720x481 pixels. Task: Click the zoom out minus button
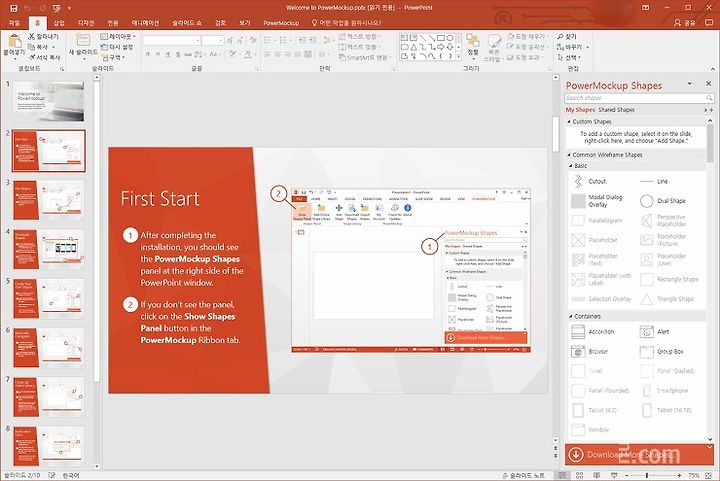tap(626, 475)
